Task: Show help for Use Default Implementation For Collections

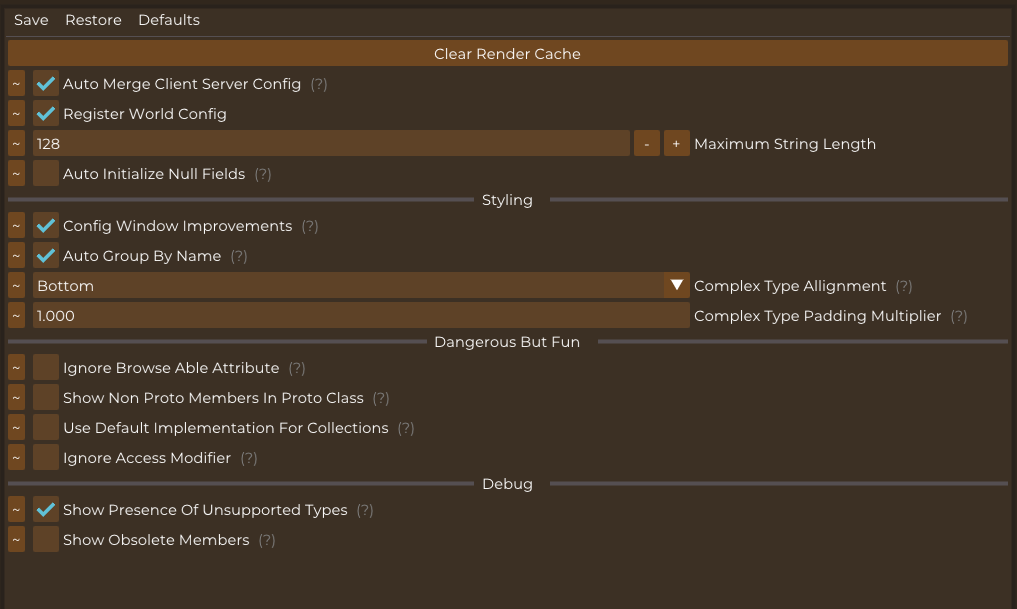Action: click(405, 428)
